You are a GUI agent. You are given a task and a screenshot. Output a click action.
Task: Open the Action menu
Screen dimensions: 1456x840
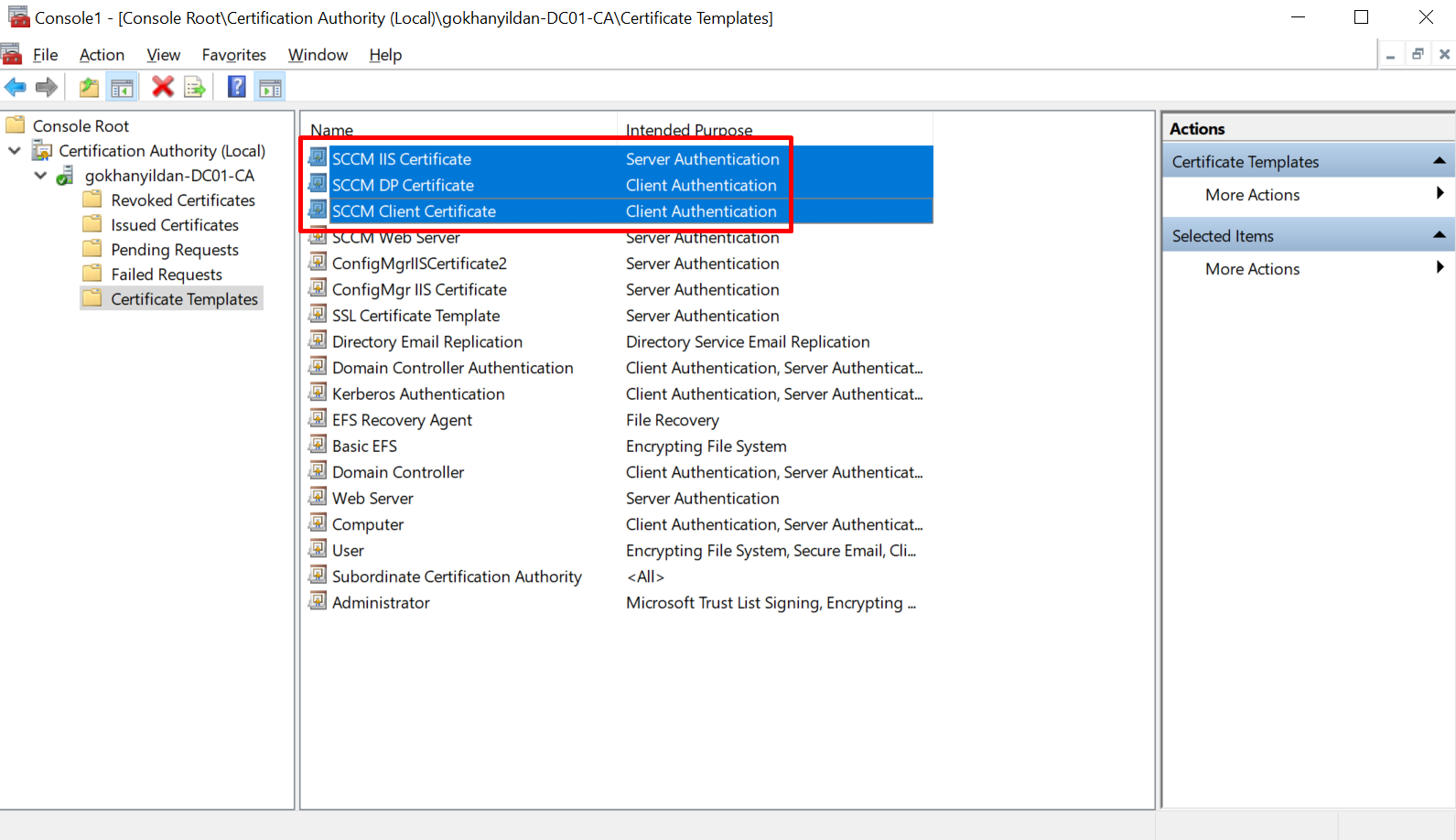(102, 55)
